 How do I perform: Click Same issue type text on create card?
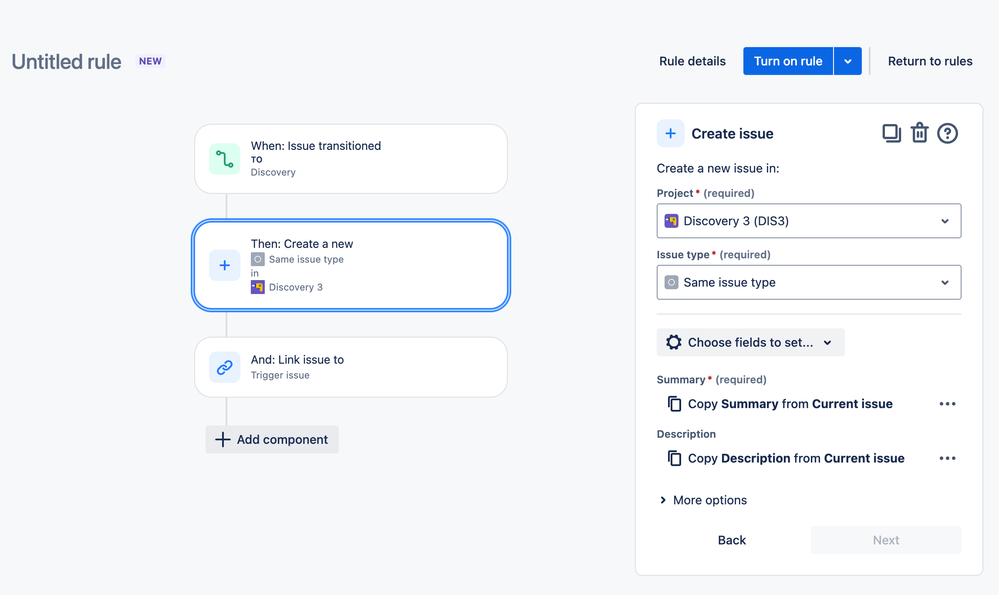(x=306, y=259)
